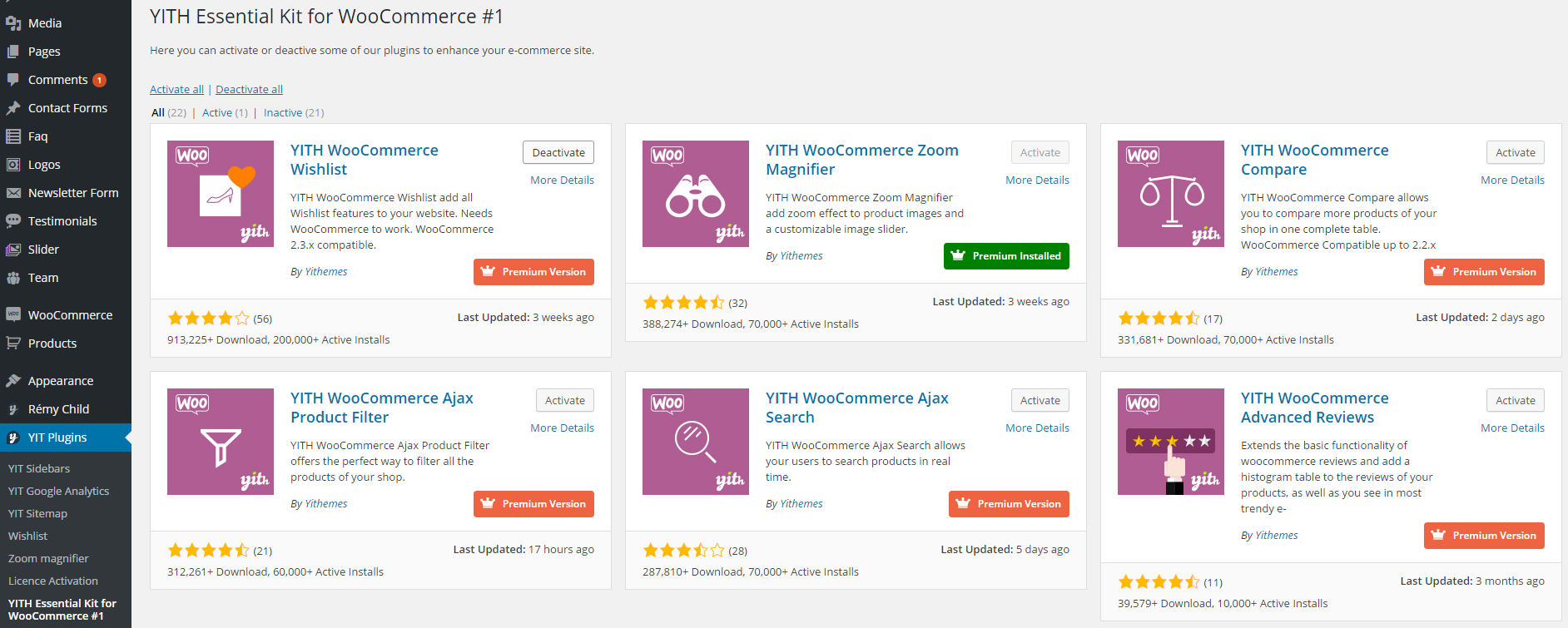
Task: Click the Zoom Magnifier binoculars thumbnail
Action: click(696, 194)
